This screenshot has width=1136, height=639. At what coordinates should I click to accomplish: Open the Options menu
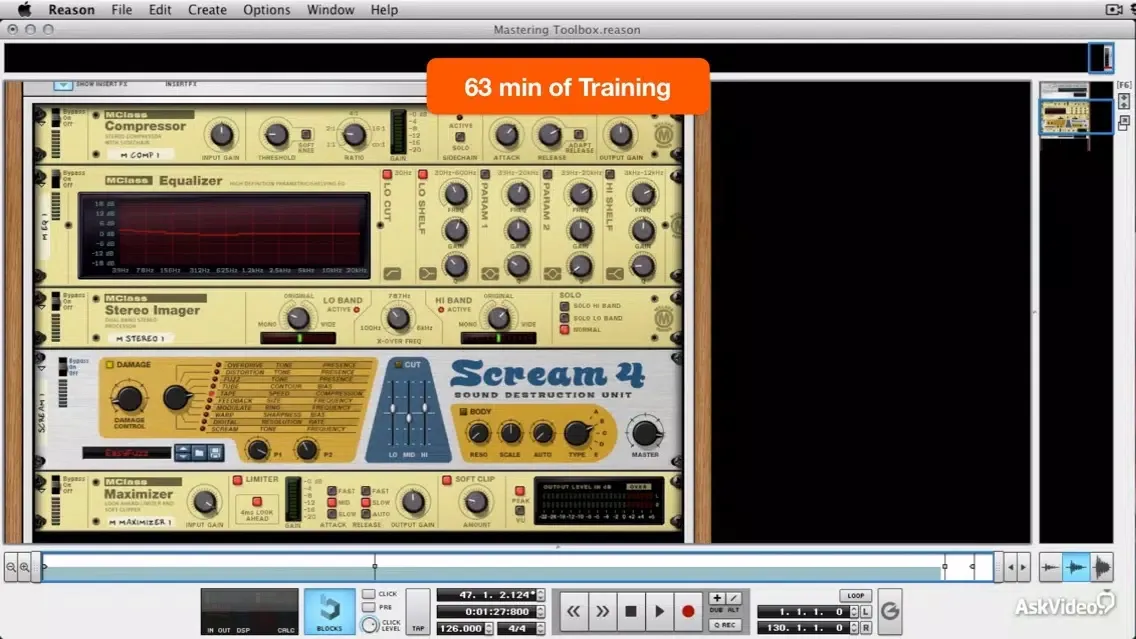[x=266, y=9]
